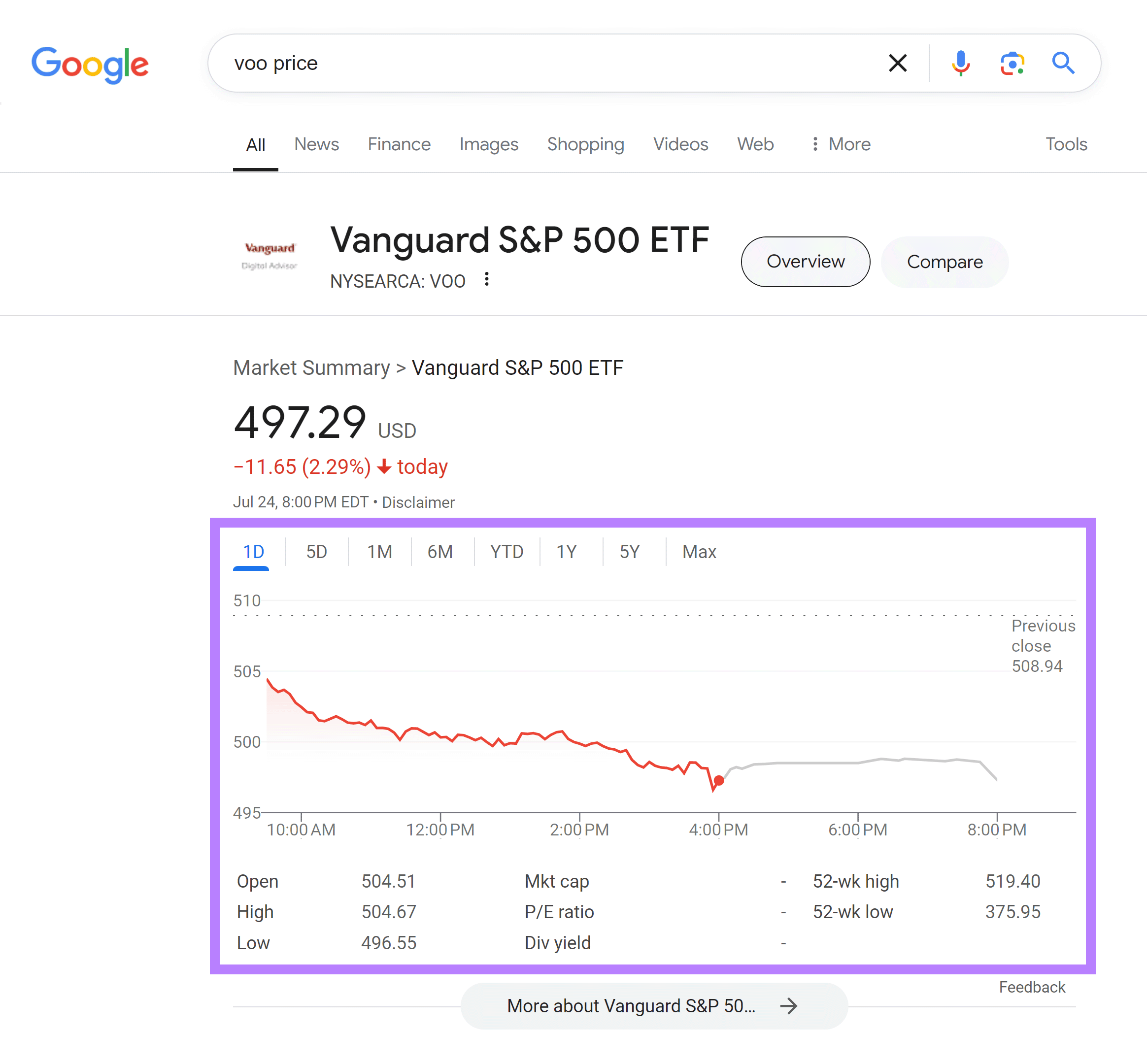Select the 5D chart timeframe

point(316,552)
